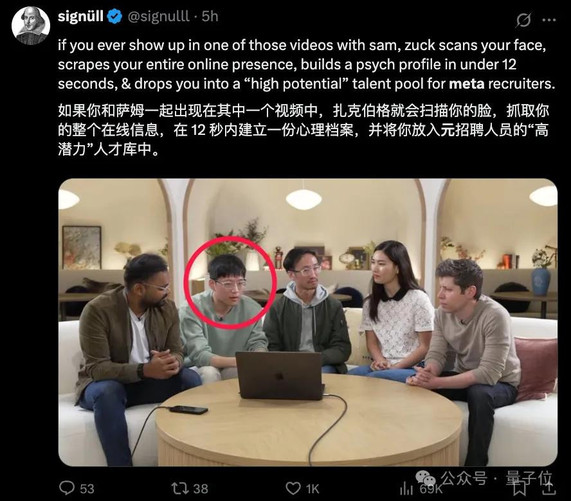Open the signüll profile avatar picture
The width and height of the screenshot is (571, 501).
point(31,25)
